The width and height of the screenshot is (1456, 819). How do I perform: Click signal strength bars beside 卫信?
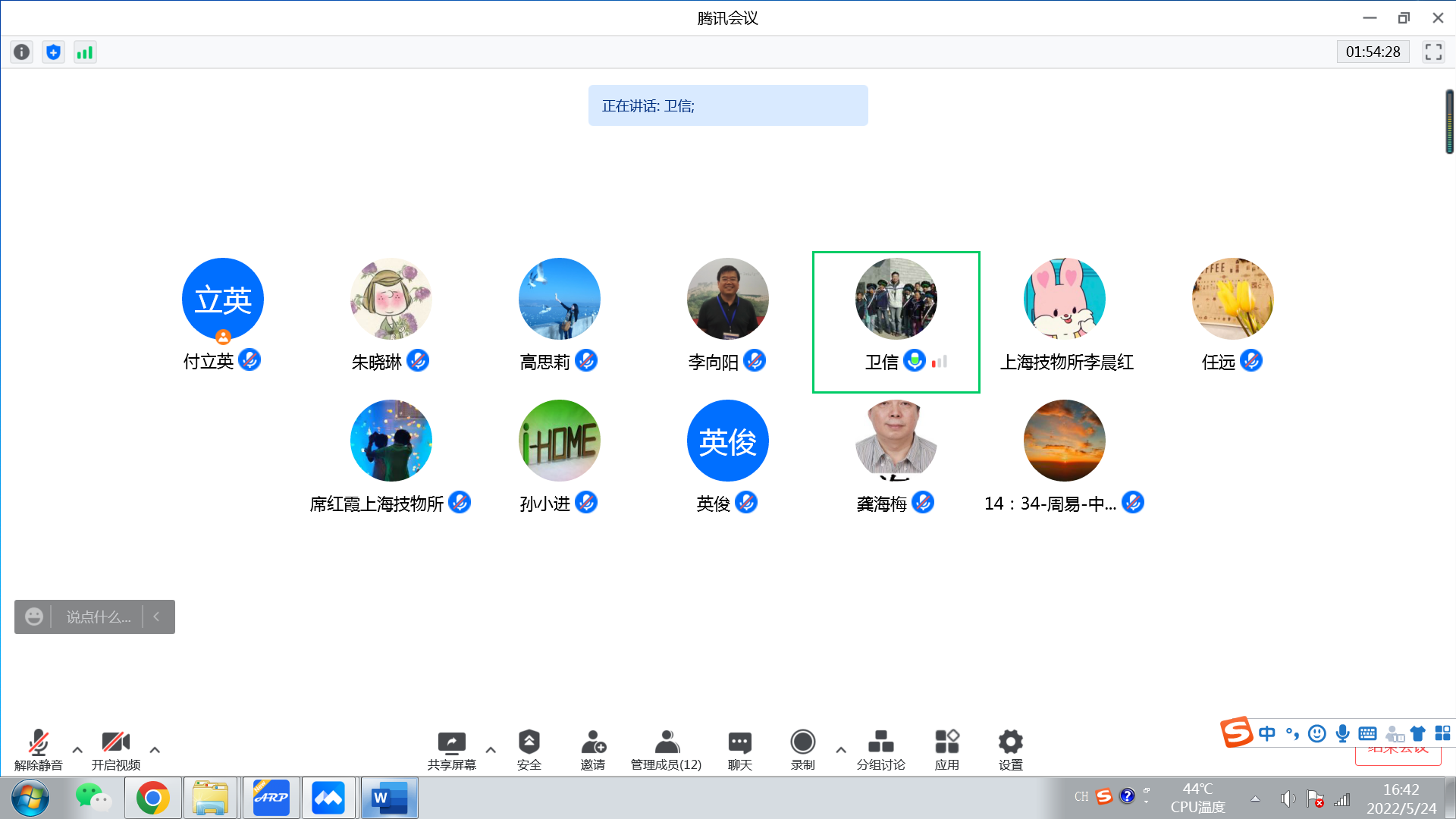pos(940,362)
